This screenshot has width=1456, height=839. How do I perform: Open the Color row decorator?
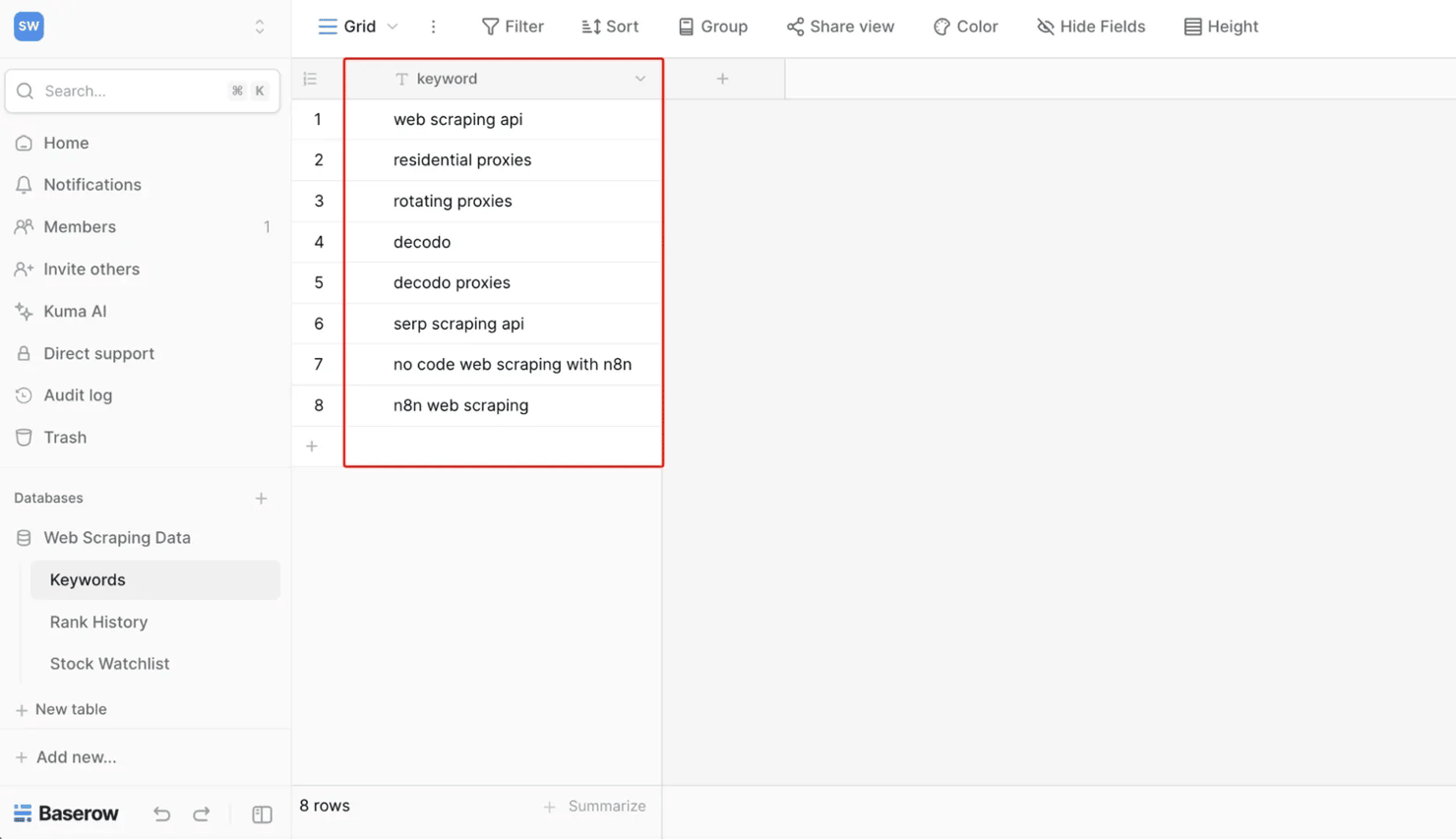tap(966, 27)
